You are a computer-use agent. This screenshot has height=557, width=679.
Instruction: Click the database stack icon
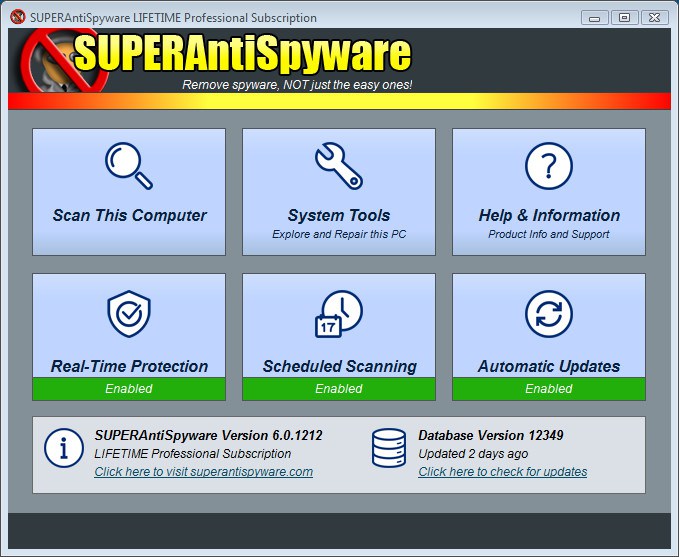(x=389, y=448)
